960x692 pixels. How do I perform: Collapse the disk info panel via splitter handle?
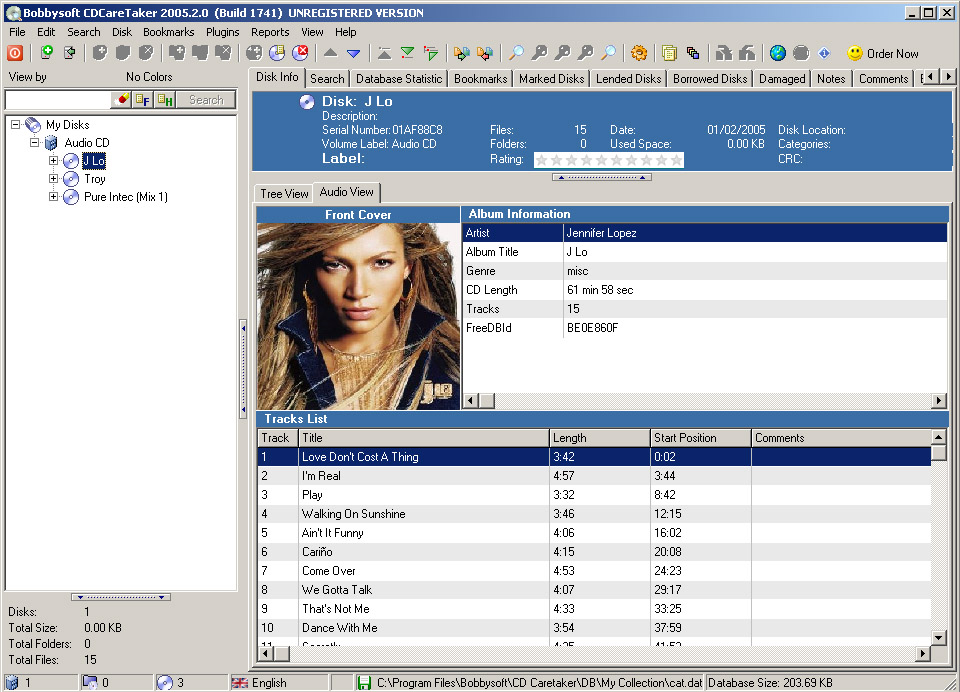(602, 177)
